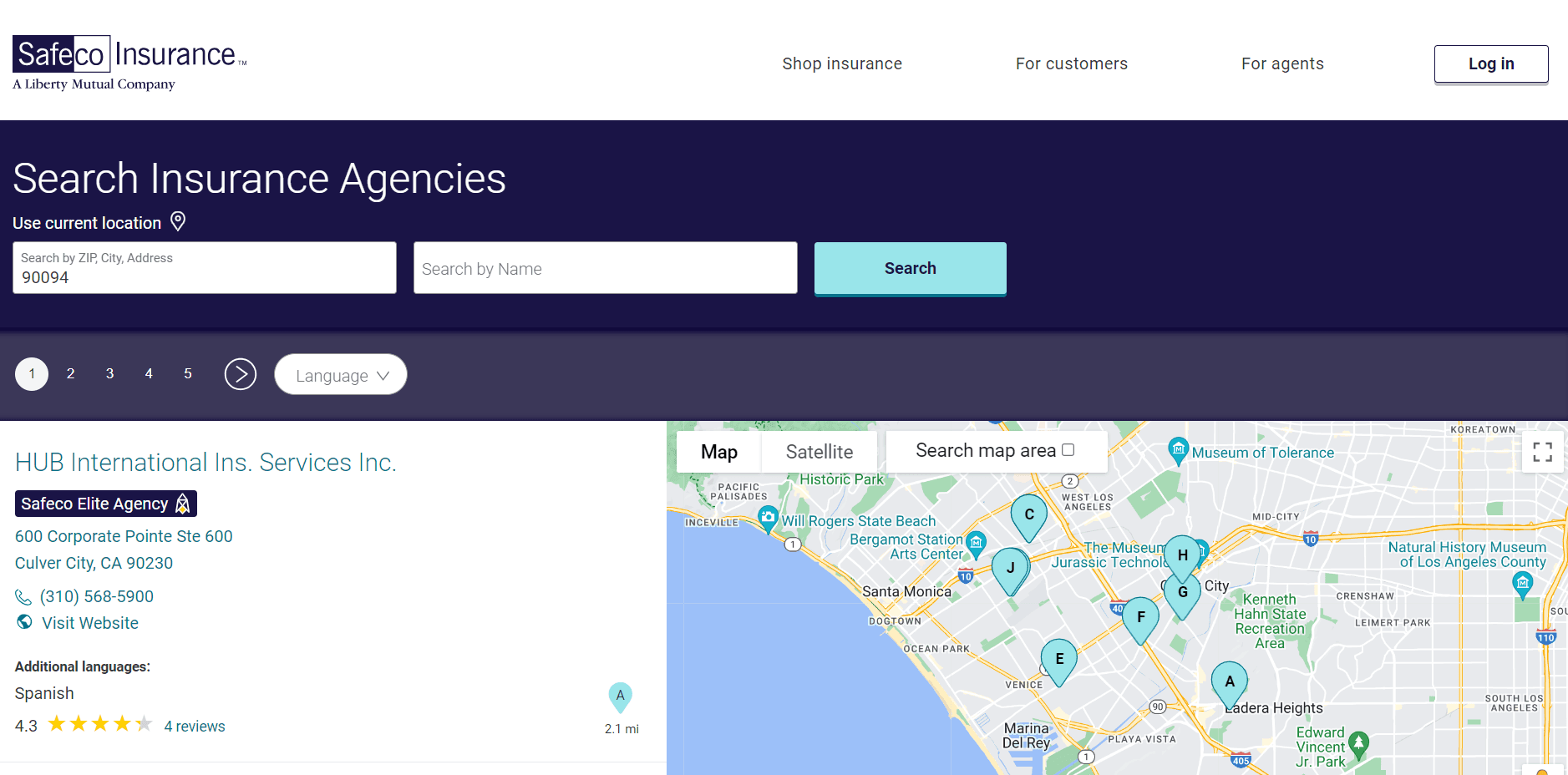
Task: Click the phone icon next to (310) 568-5900
Action: tap(23, 596)
